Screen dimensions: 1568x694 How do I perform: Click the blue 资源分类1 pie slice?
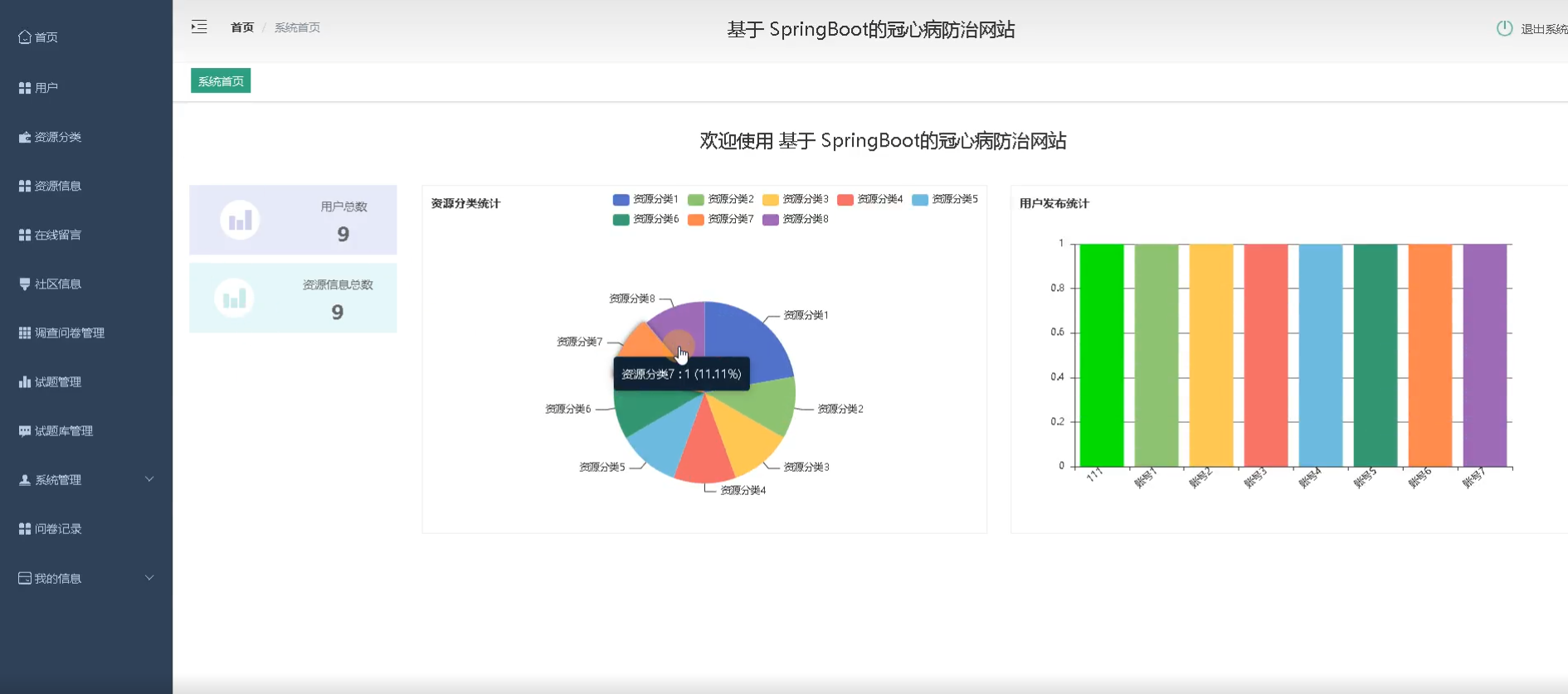point(741,342)
